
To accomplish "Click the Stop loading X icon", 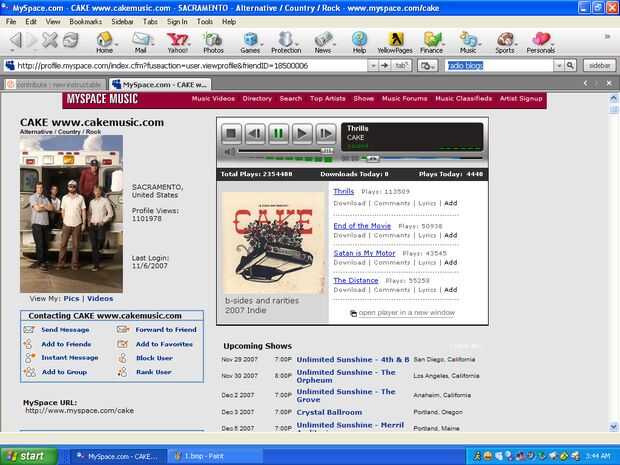I will coord(50,40).
